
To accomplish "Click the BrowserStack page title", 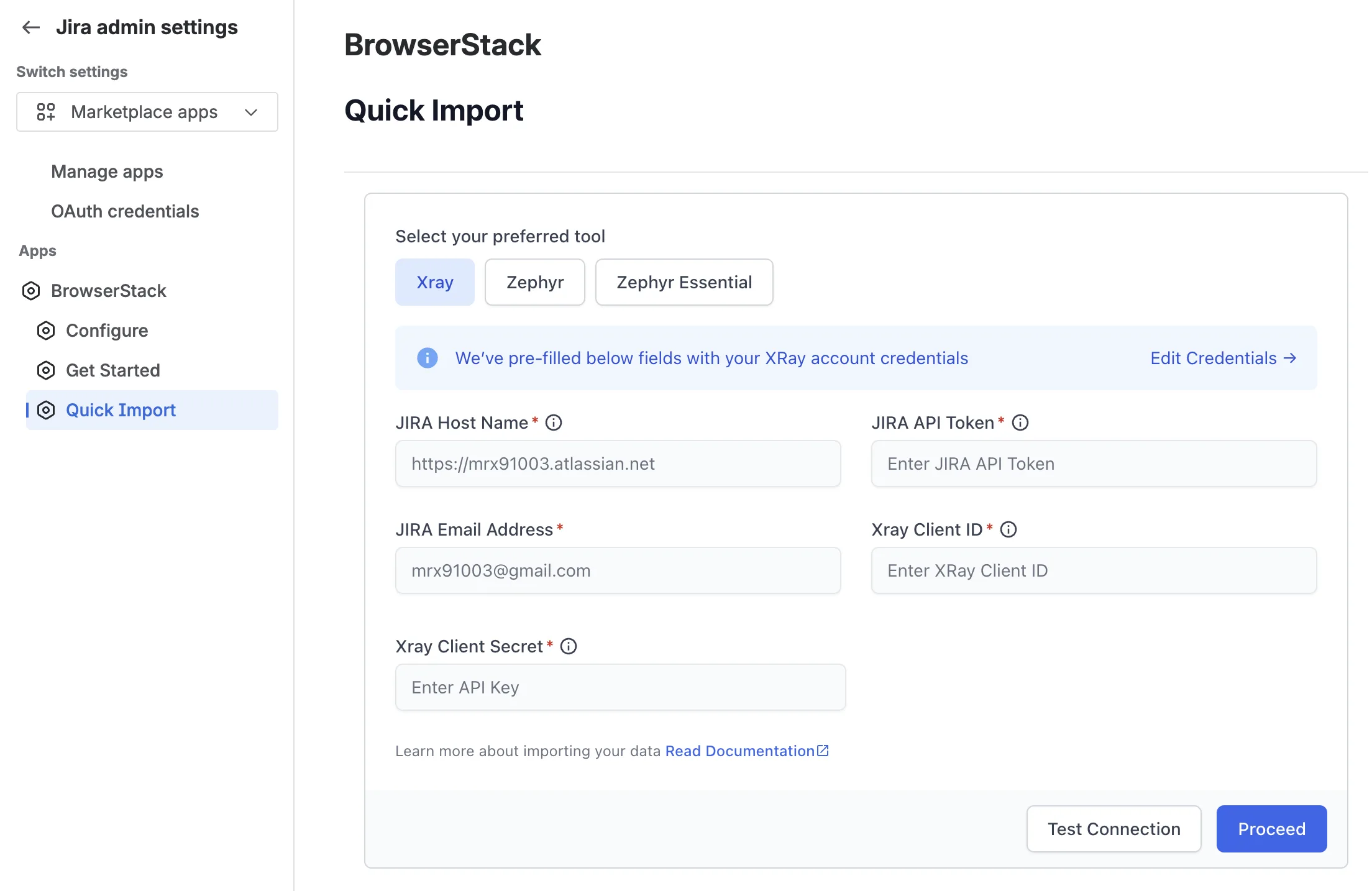I will (x=443, y=45).
